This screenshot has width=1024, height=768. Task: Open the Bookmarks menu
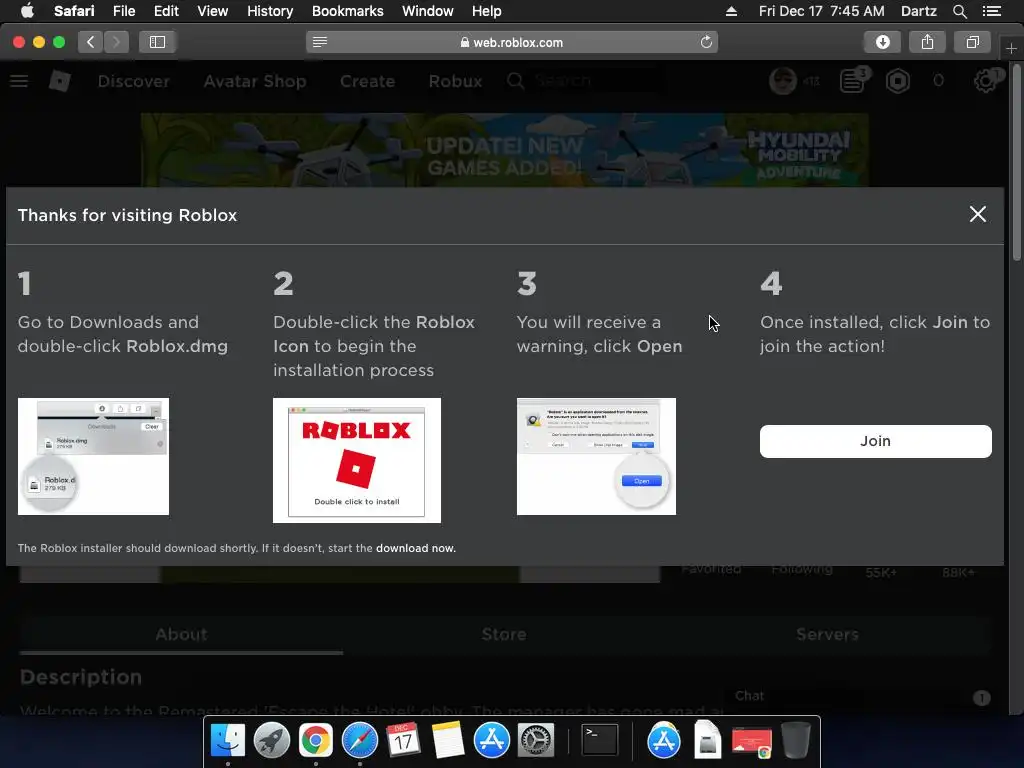pyautogui.click(x=347, y=11)
